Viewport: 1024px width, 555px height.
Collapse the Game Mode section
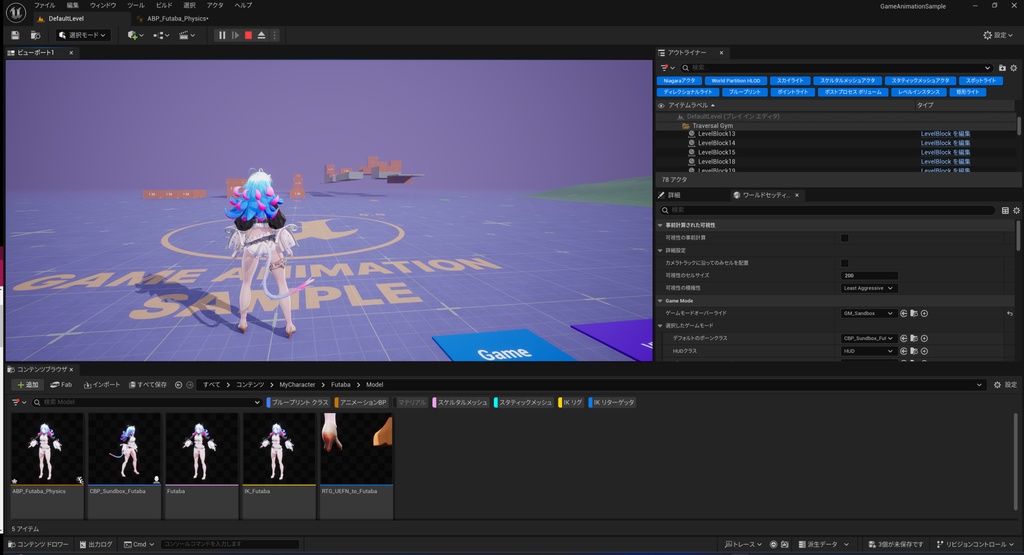(660, 301)
